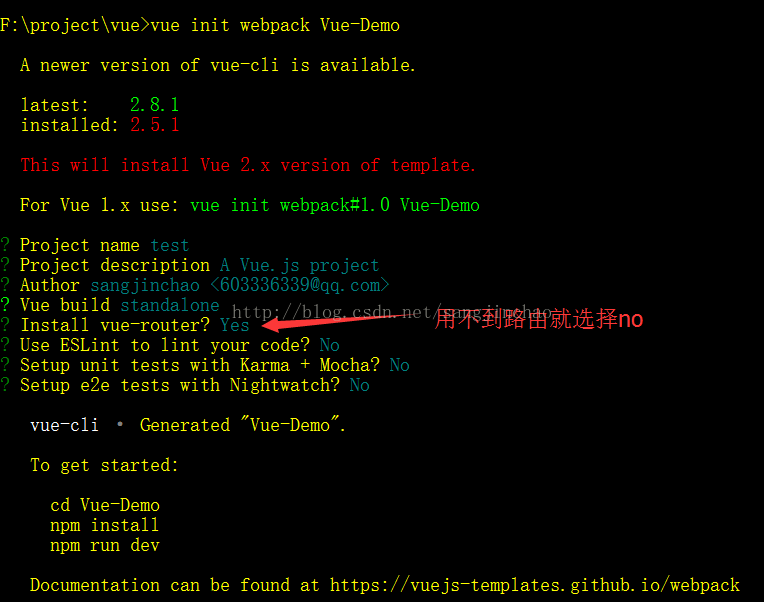Click the 'npm install' command line
The height and width of the screenshot is (602, 764).
pos(105,525)
